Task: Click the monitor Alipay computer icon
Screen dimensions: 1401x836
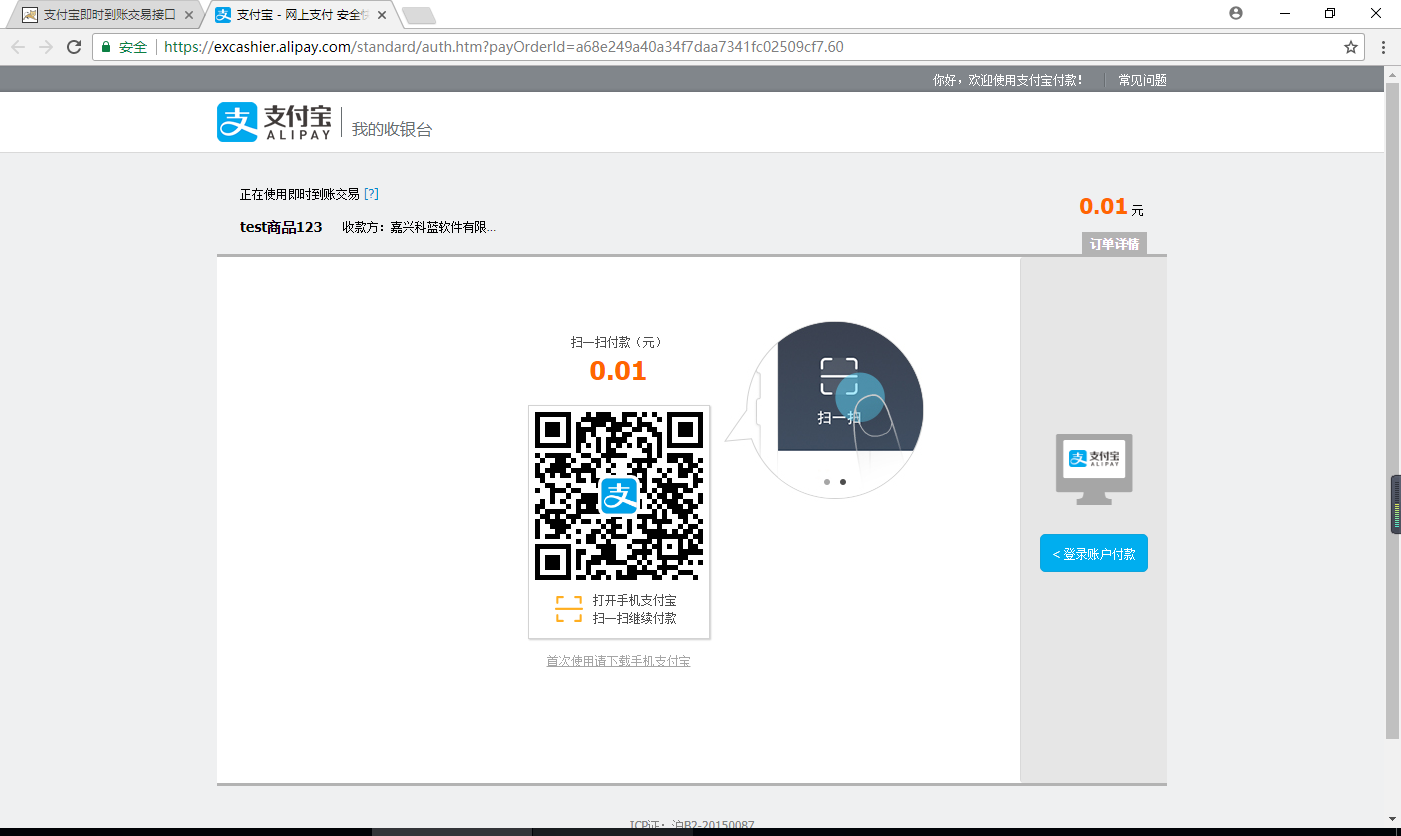Action: pyautogui.click(x=1094, y=469)
